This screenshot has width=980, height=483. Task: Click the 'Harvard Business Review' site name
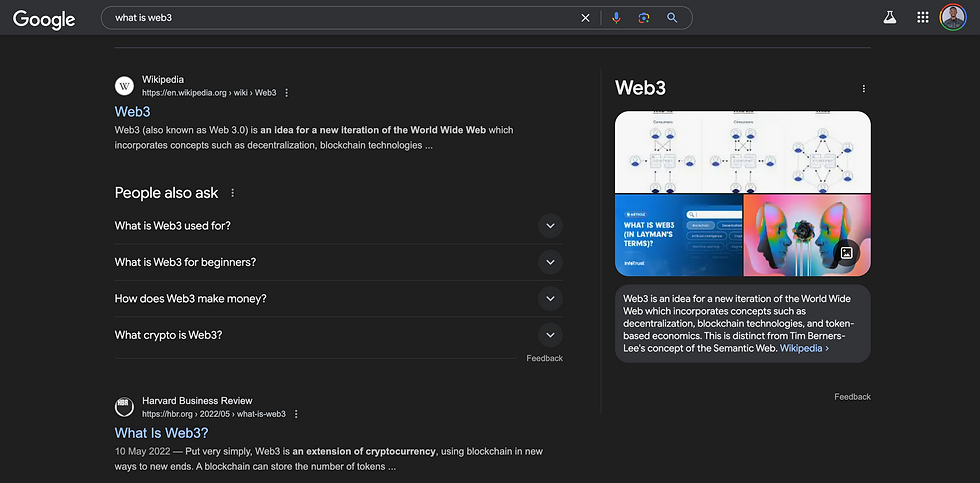(x=198, y=401)
